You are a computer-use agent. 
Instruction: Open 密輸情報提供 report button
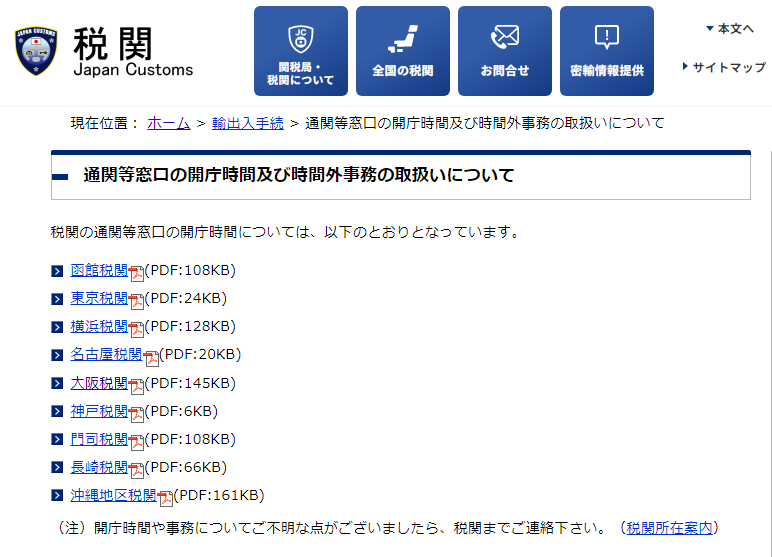pos(607,51)
